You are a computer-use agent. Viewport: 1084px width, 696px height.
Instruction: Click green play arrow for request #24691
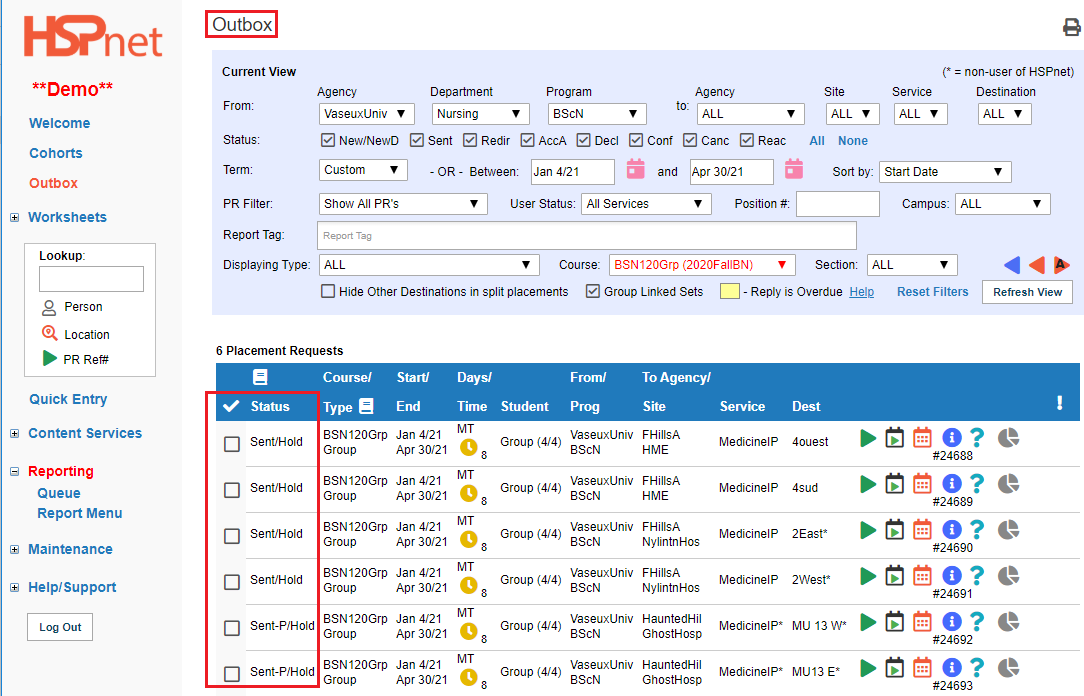click(868, 576)
